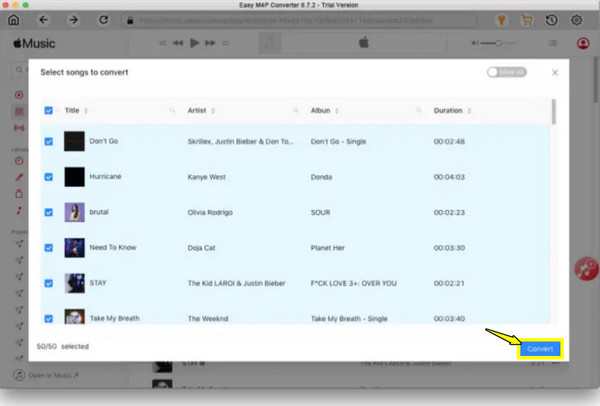Open the account profile icon

pos(583,43)
